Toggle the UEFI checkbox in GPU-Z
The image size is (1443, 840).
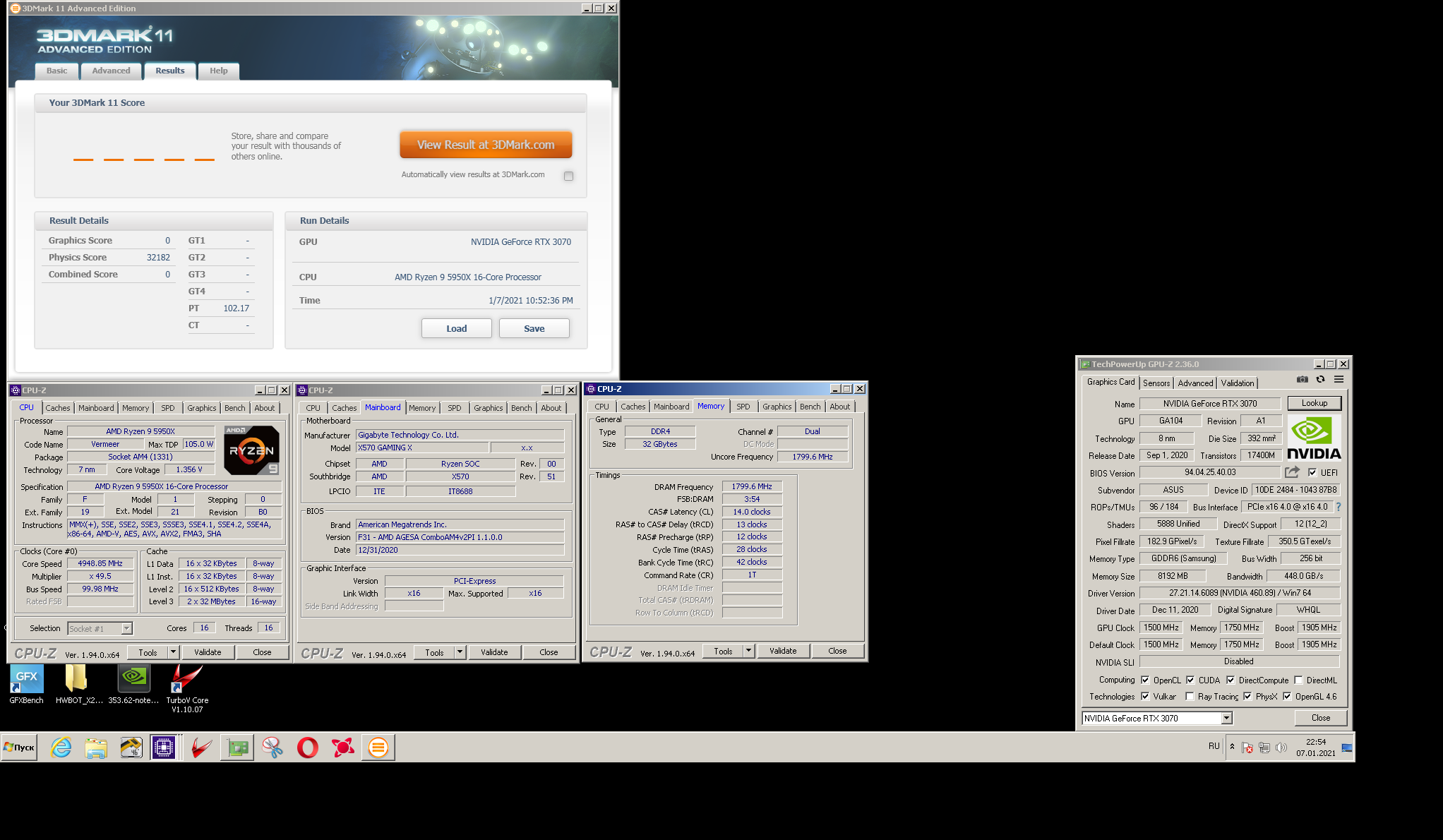coord(1312,473)
